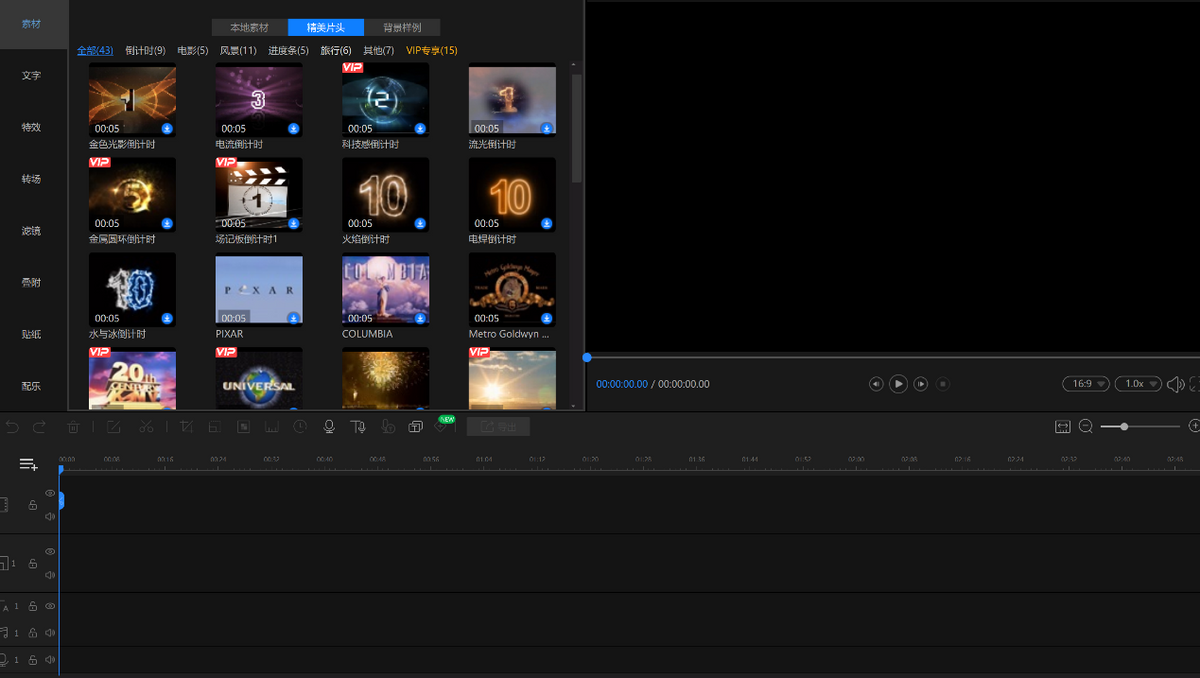The width and height of the screenshot is (1200, 678).
Task: Hide the text track 1 eye
Action: (x=50, y=606)
